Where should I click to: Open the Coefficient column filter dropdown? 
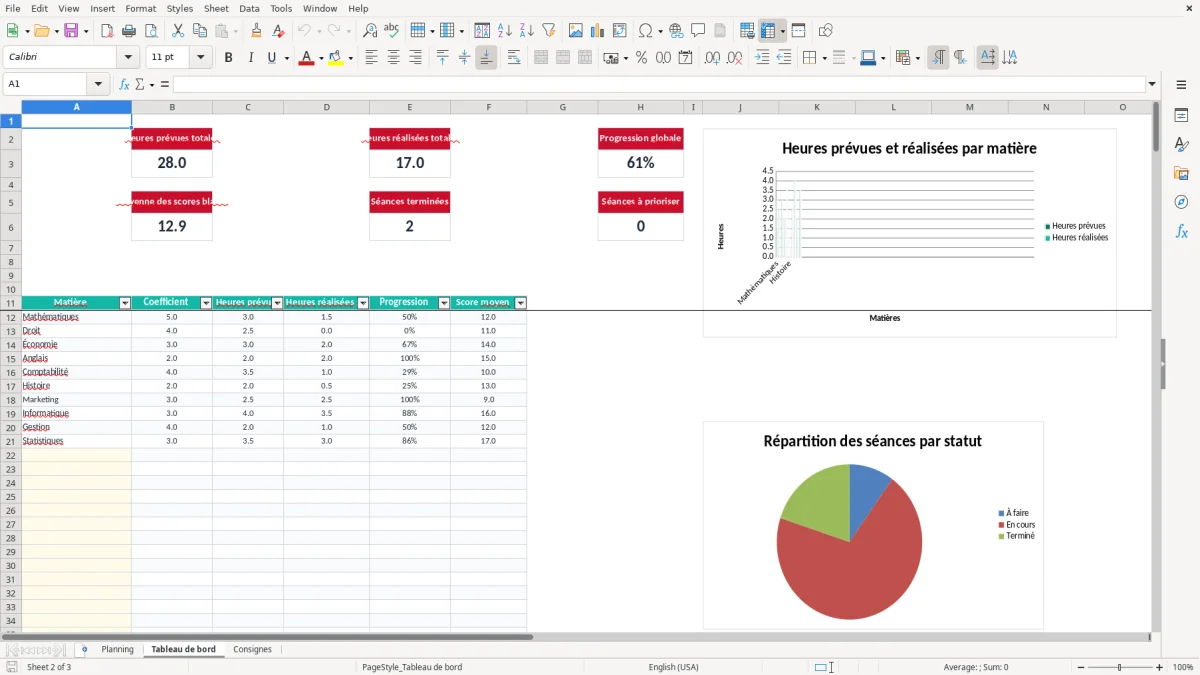click(x=206, y=303)
